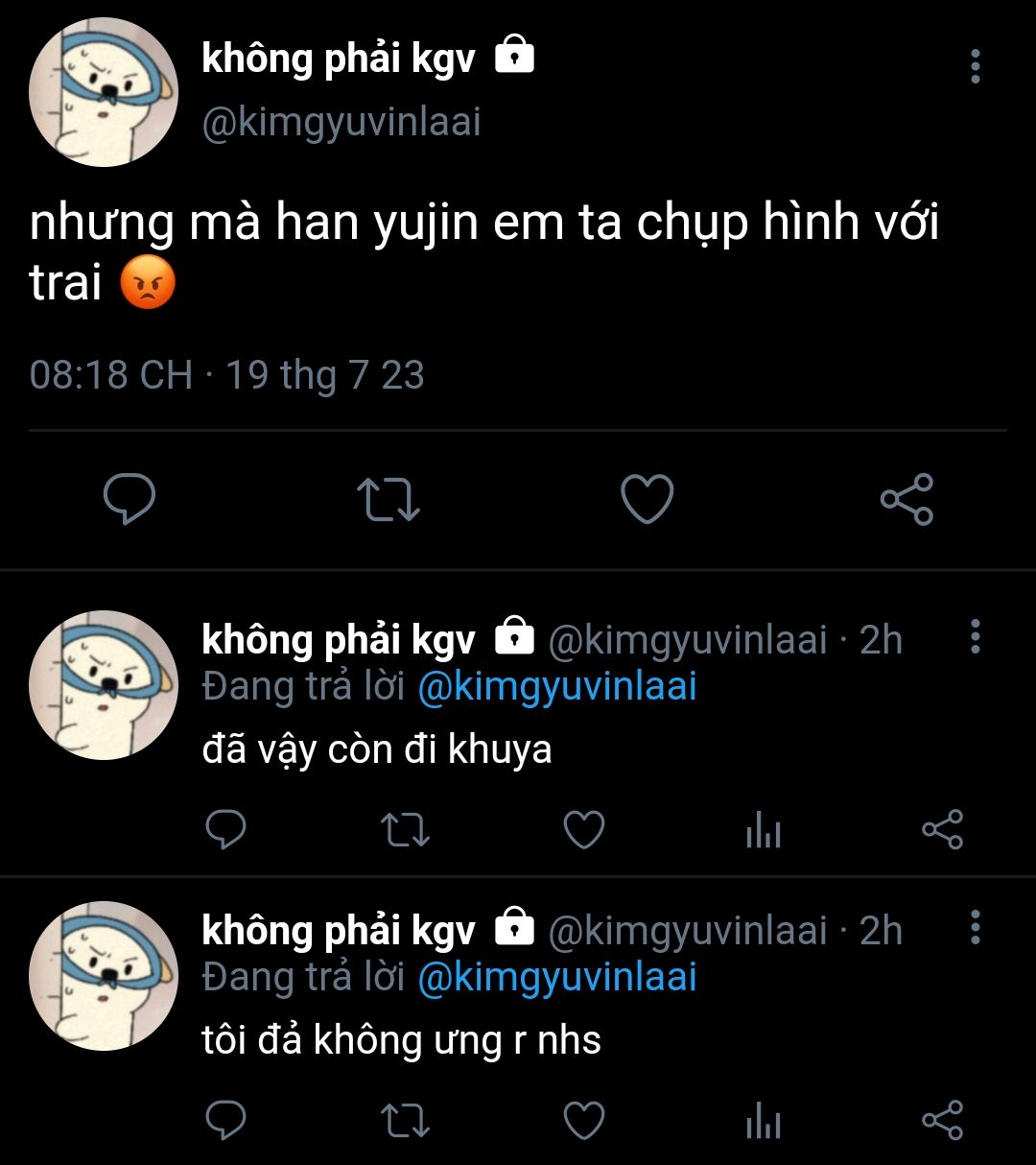The height and width of the screenshot is (1165, 1036).
Task: Reply to the main han yujin tweet
Action: tap(129, 500)
